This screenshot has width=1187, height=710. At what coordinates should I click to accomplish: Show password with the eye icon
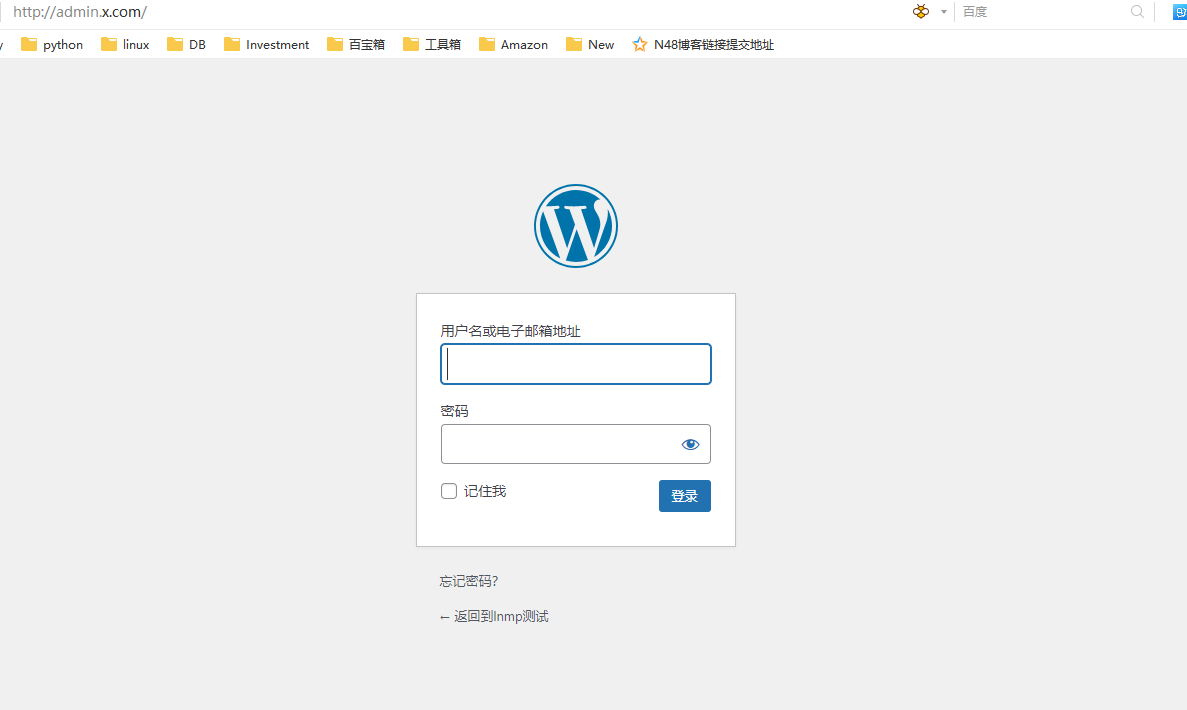coord(690,444)
